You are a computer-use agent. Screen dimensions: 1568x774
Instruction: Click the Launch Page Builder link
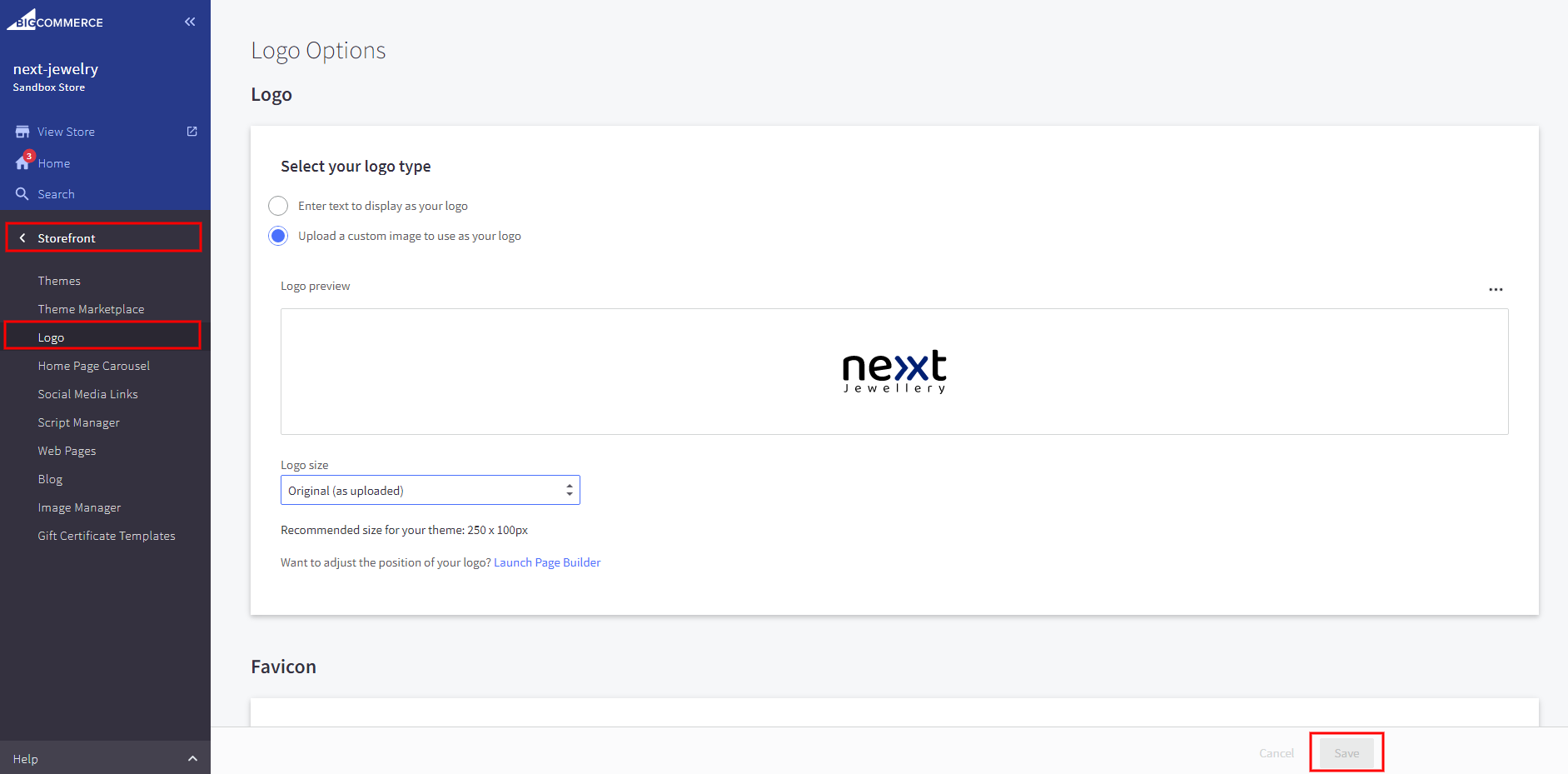point(546,562)
